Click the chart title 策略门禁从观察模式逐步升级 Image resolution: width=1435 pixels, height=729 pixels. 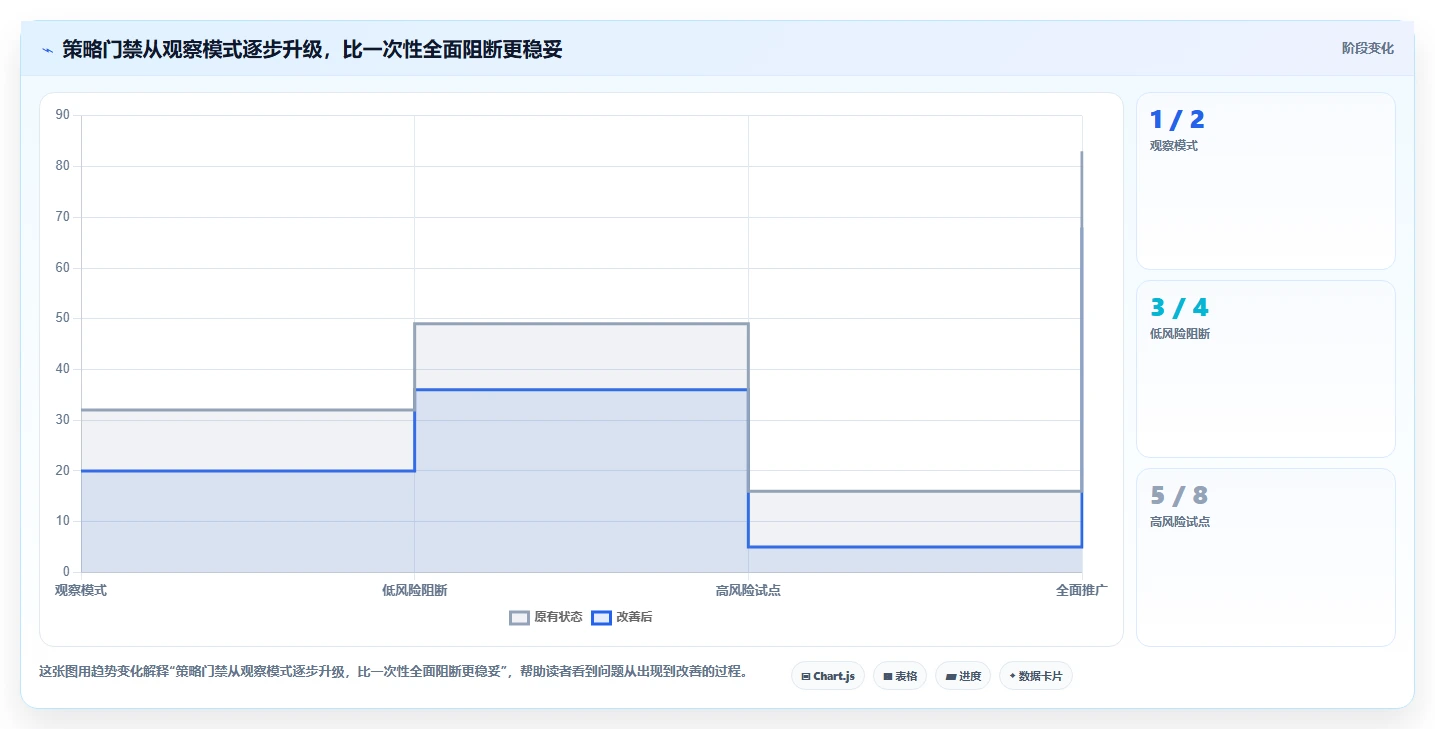tap(312, 49)
